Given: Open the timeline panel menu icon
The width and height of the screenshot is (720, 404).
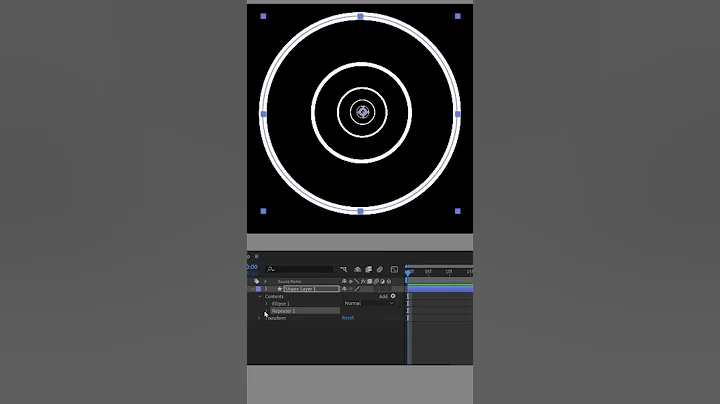Looking at the screenshot, I should pos(257,256).
